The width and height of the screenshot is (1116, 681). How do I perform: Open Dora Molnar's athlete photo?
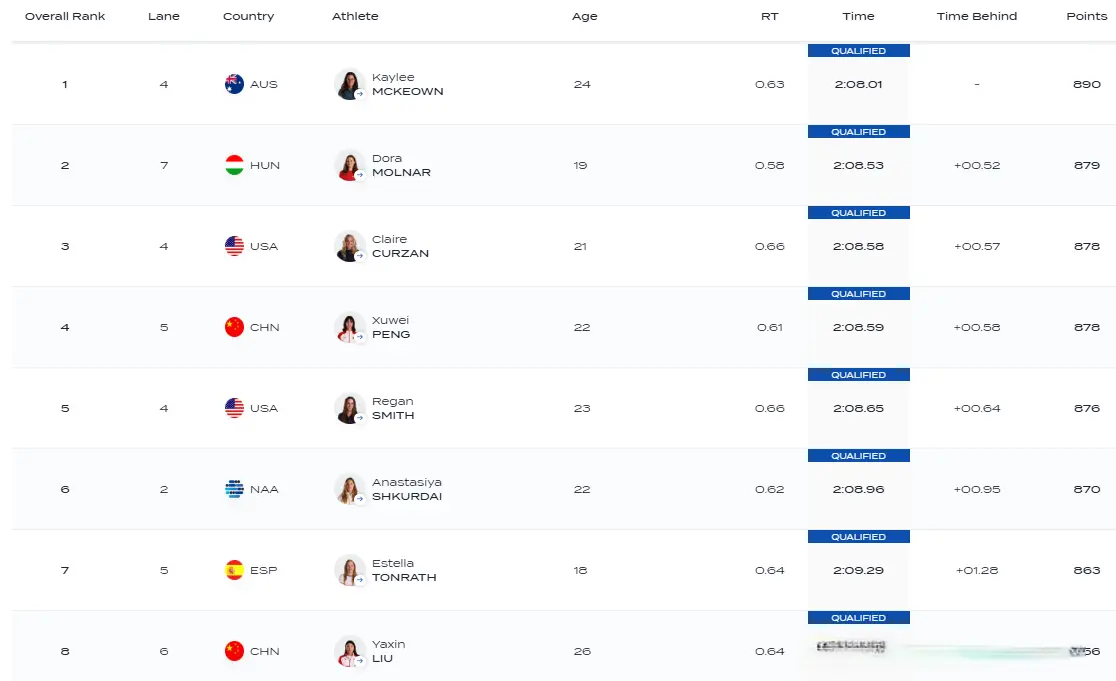pos(349,165)
